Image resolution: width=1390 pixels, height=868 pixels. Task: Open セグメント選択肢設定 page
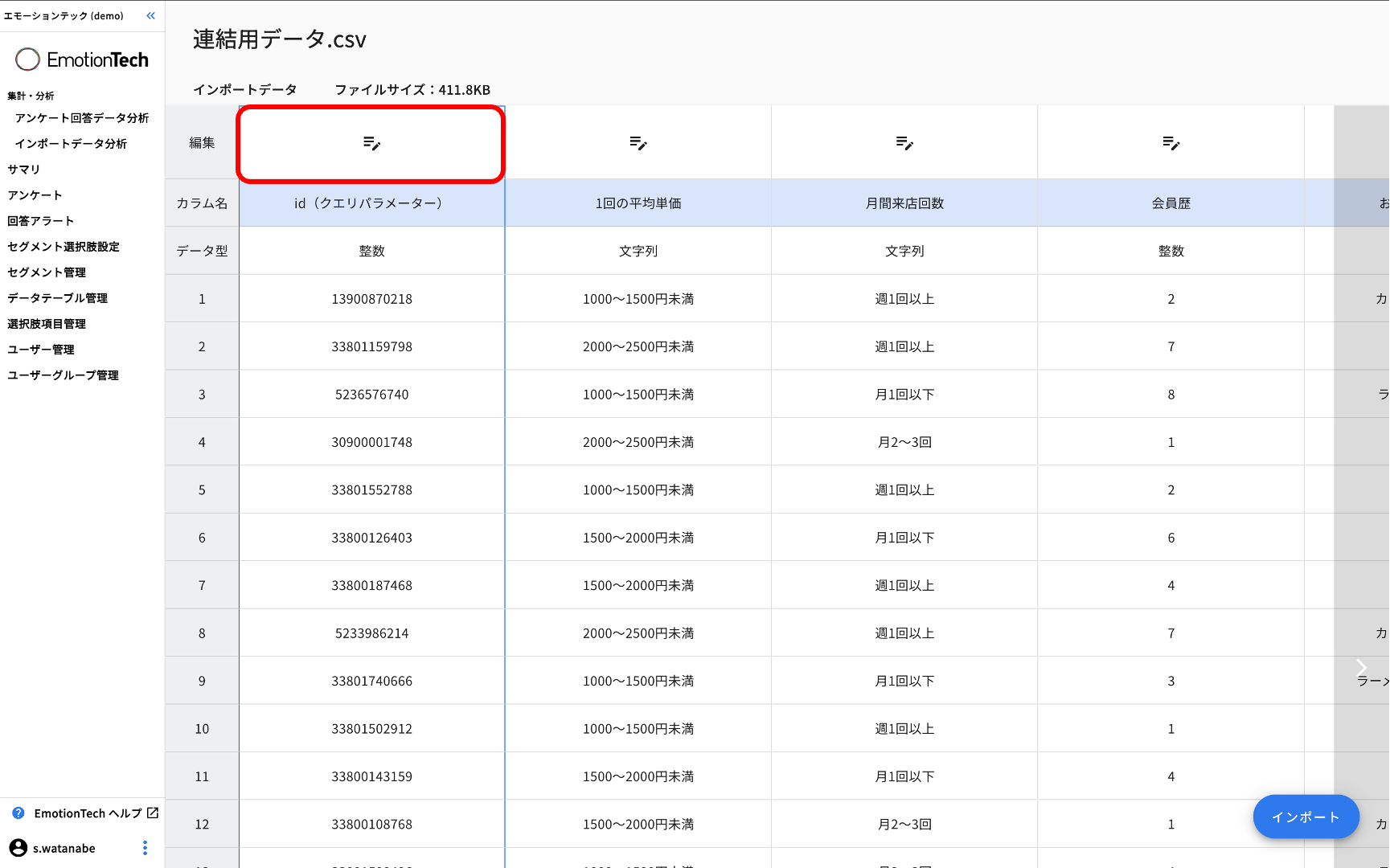[64, 247]
